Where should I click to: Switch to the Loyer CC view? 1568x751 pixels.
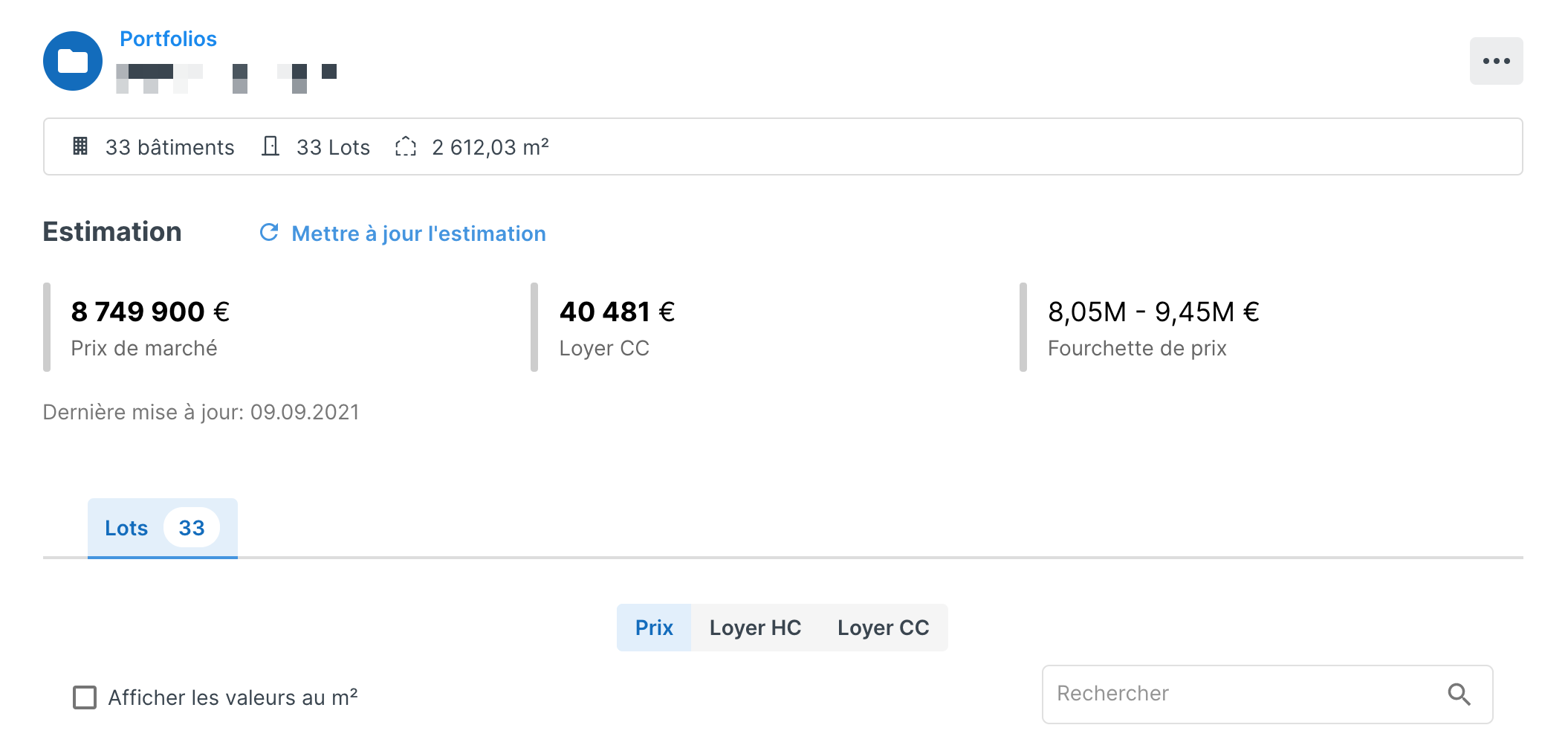[883, 628]
